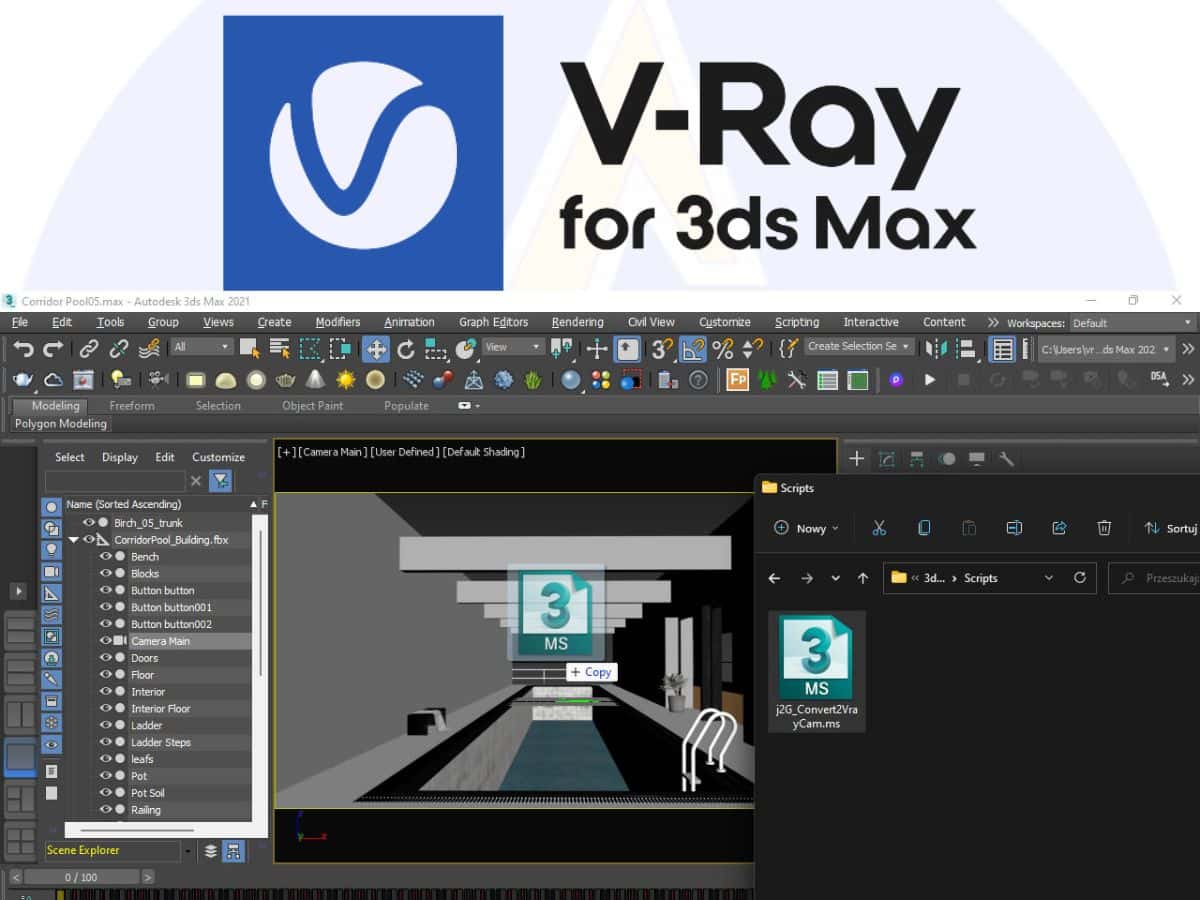Hide the Doors object with its eye toggle
The width and height of the screenshot is (1200, 900).
click(106, 658)
